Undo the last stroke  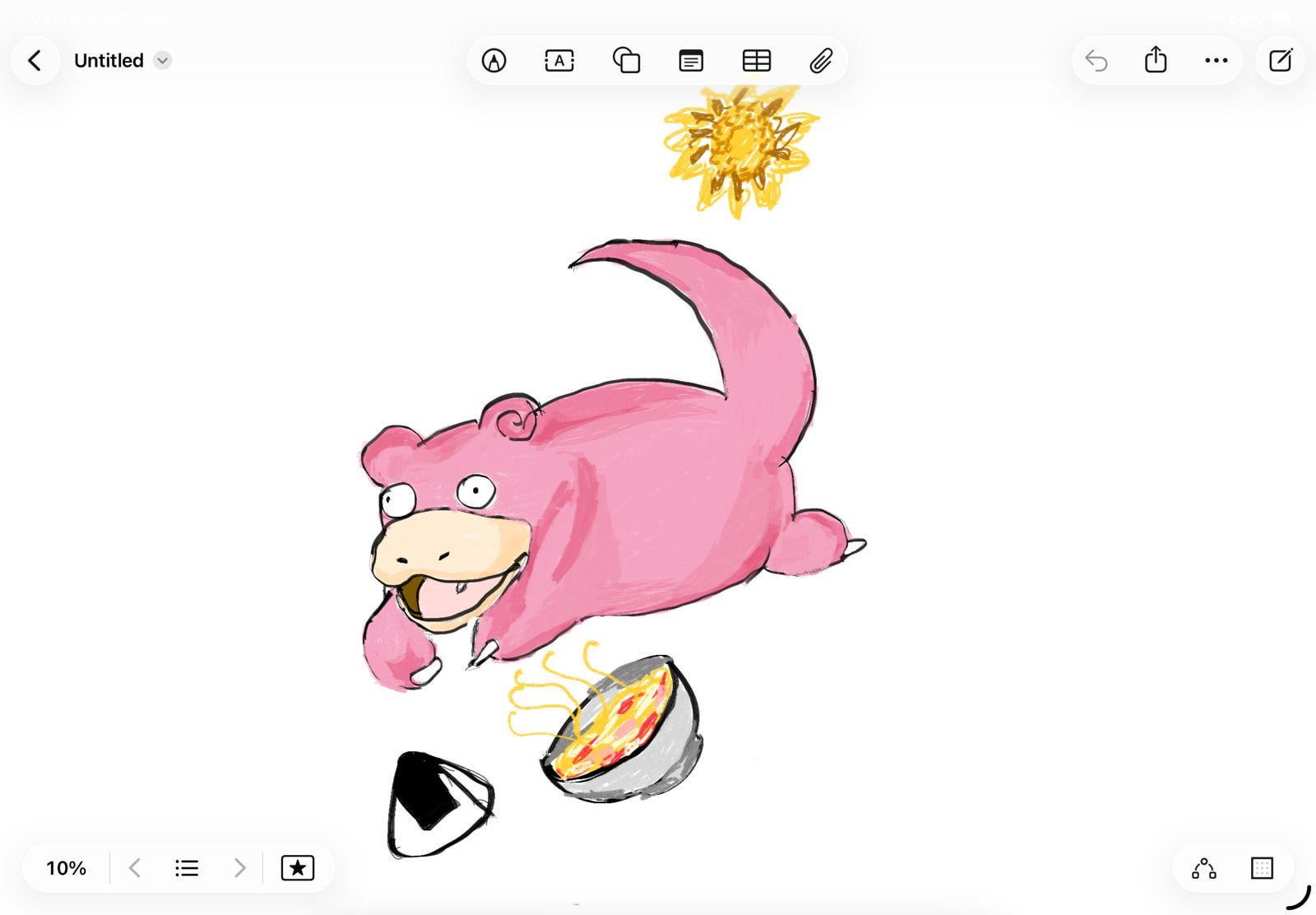point(1096,61)
